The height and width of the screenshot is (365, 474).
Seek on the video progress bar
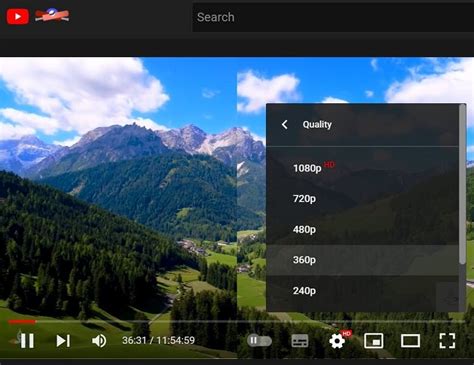pos(236,322)
